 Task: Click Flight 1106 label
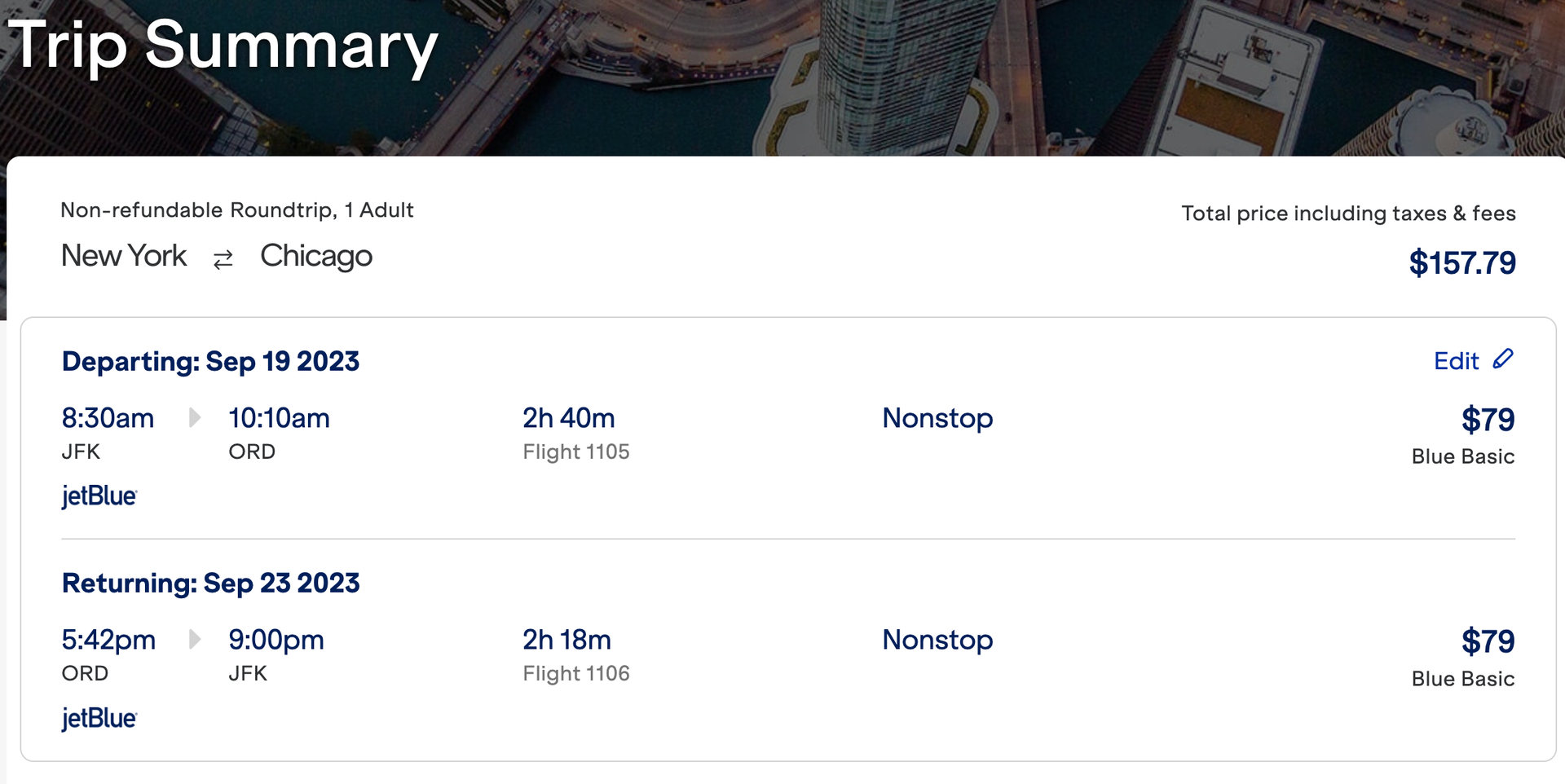pyautogui.click(x=576, y=673)
